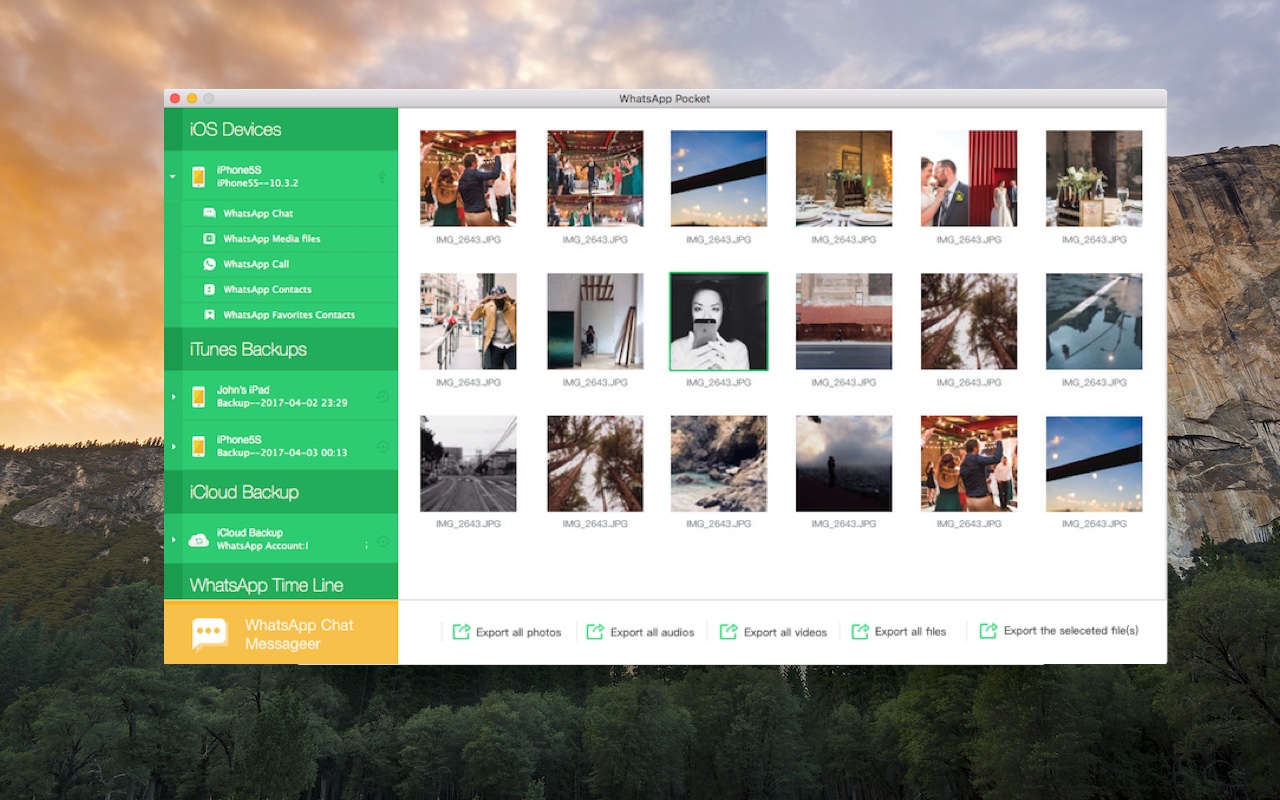
Task: Click the Export all files icon
Action: coord(859,631)
